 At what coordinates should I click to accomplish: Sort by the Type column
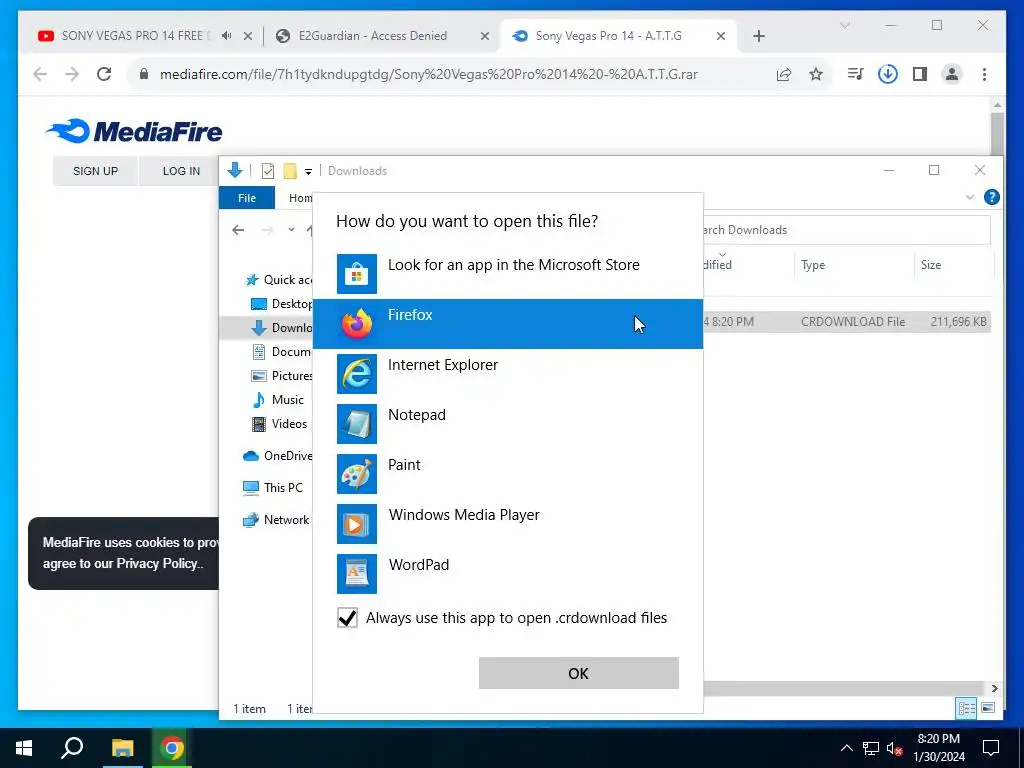pos(854,264)
